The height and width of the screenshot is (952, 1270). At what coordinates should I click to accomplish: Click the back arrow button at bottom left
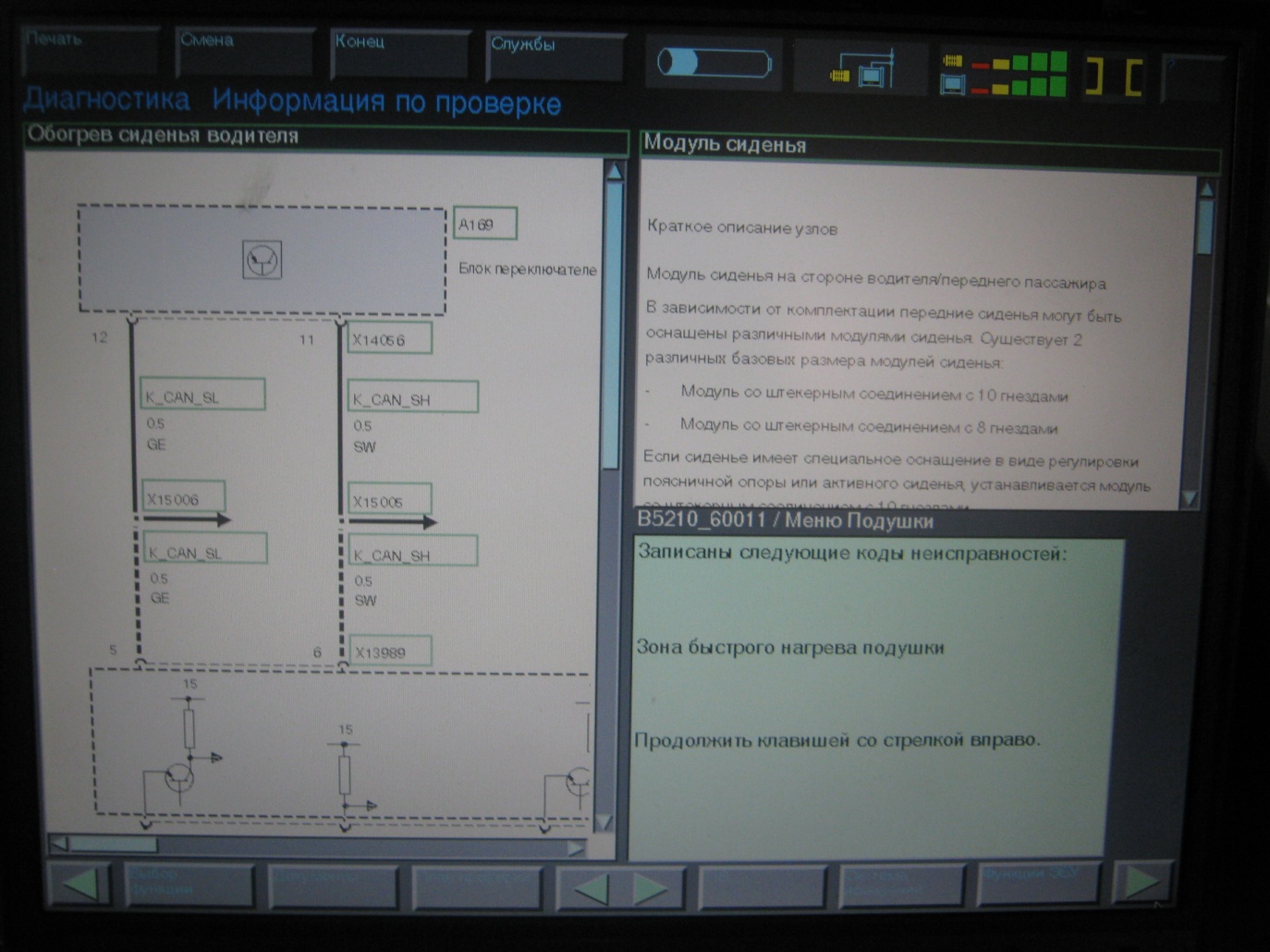(79, 884)
